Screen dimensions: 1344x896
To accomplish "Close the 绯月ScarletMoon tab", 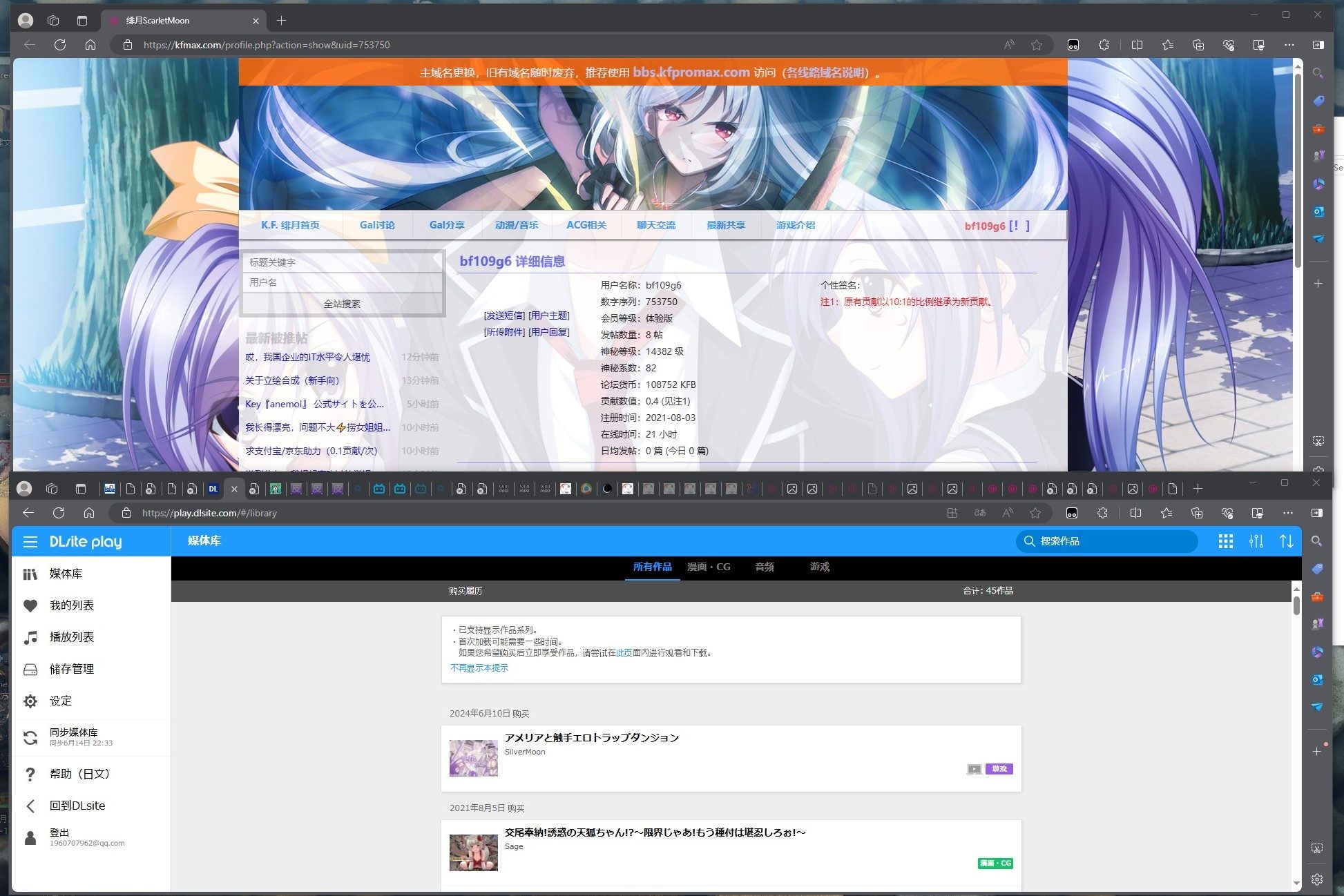I will (256, 21).
